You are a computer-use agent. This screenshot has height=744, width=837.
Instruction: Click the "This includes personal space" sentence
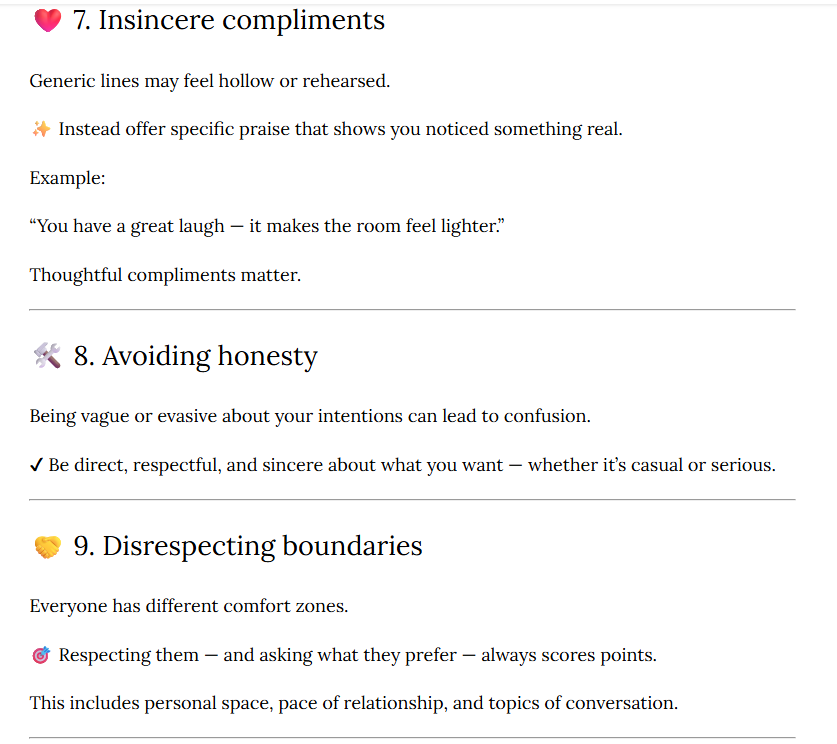(354, 703)
